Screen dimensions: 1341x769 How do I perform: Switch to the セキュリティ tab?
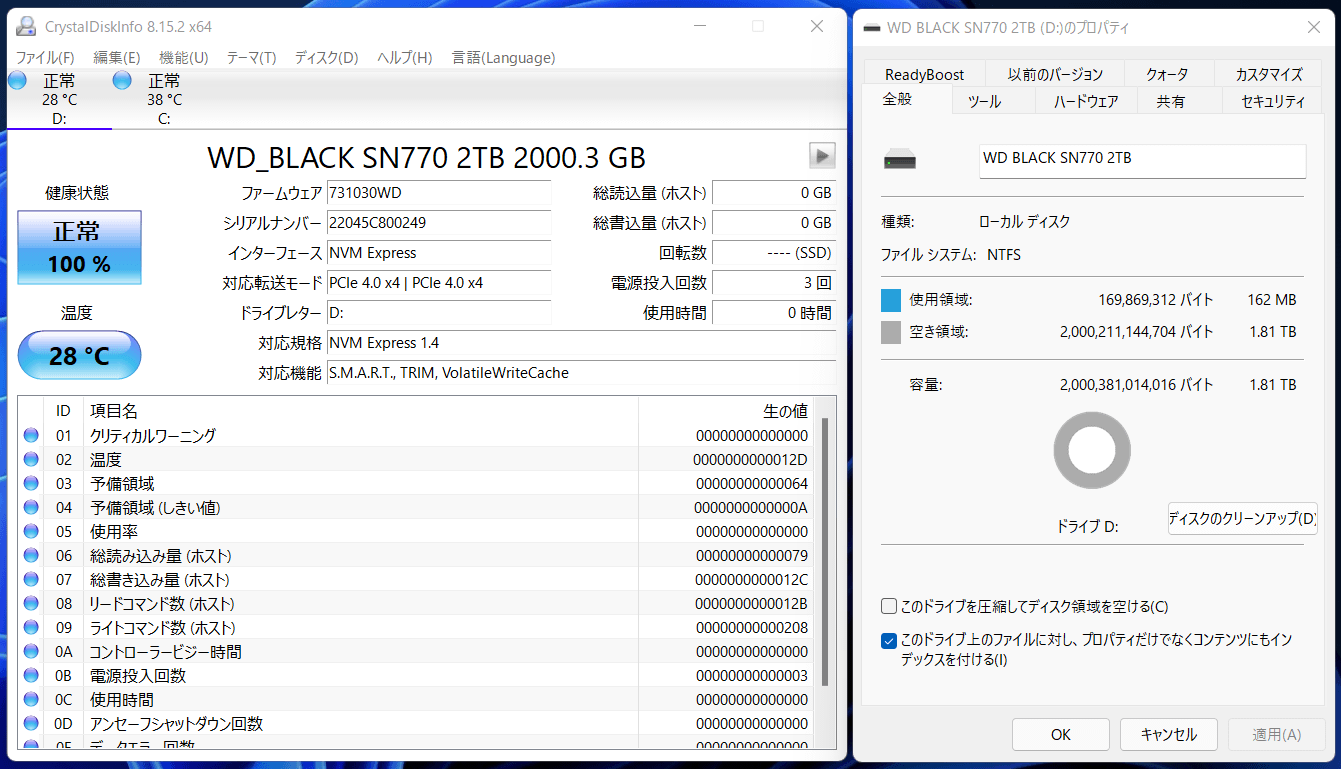pos(1273,101)
